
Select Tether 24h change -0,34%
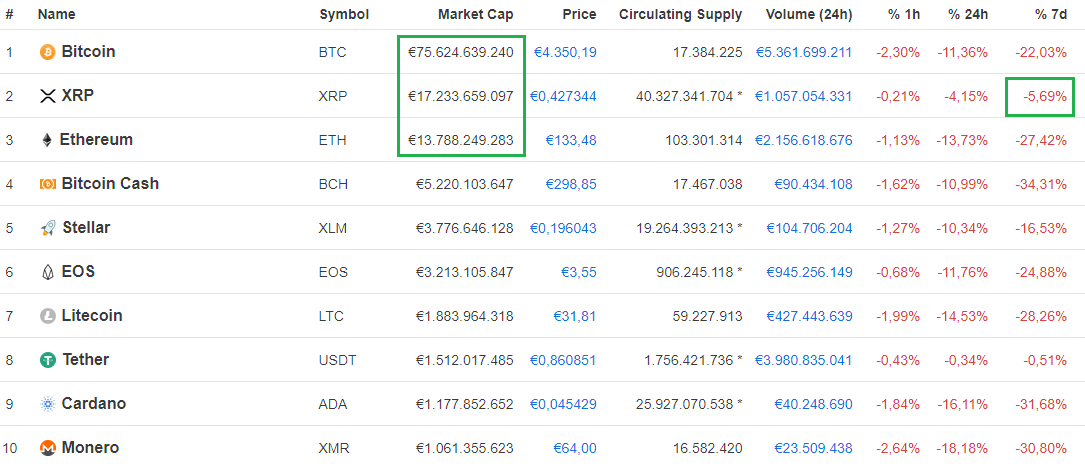[x=966, y=360]
